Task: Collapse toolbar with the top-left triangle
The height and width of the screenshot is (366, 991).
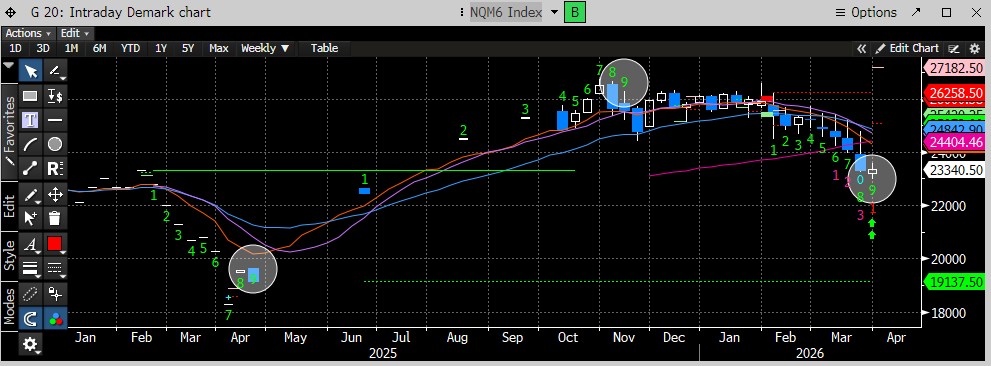Action: coord(9,65)
